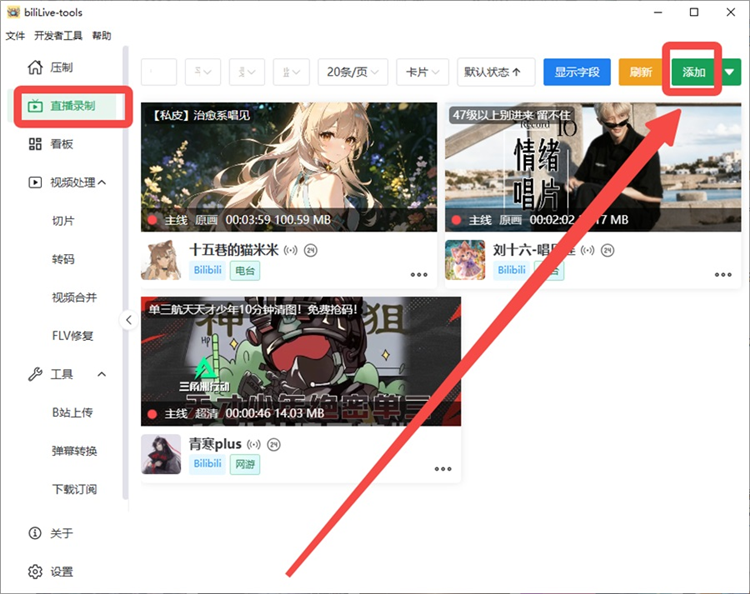The image size is (750, 594).
Task: Click the empty search field in toolbar
Action: 159,72
